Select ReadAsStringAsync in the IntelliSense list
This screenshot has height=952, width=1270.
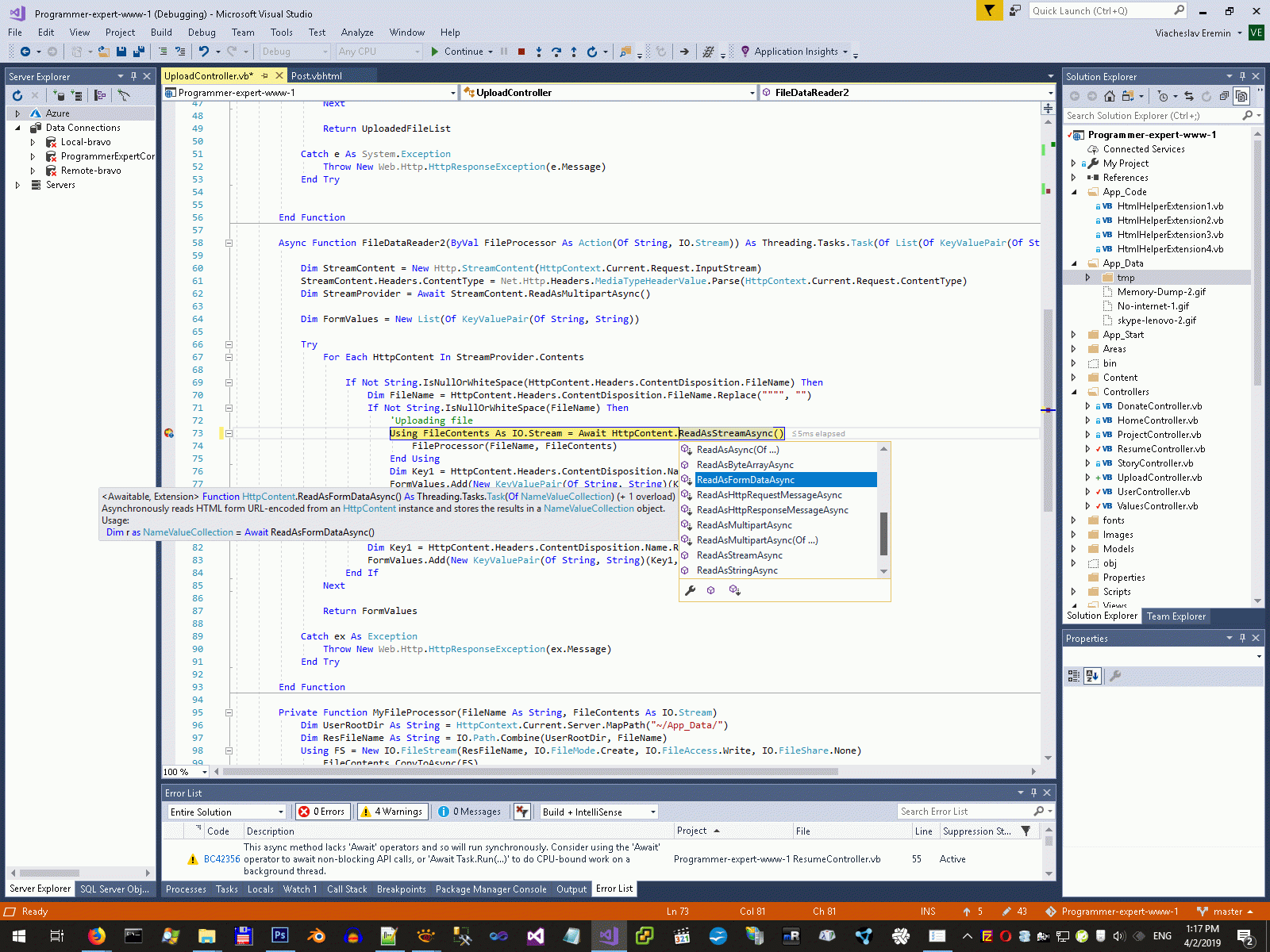click(x=737, y=570)
